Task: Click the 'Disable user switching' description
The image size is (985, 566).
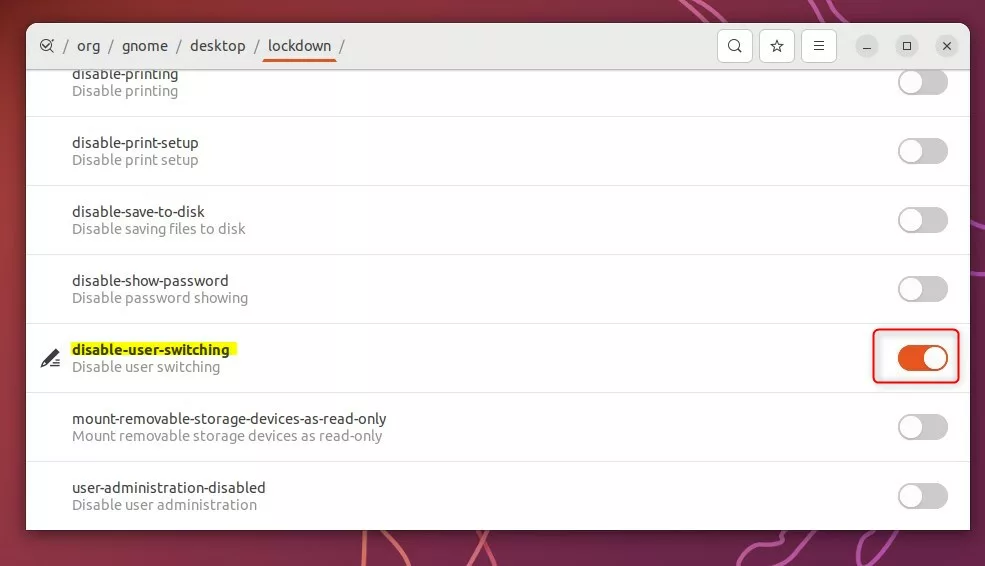Action: tap(146, 367)
